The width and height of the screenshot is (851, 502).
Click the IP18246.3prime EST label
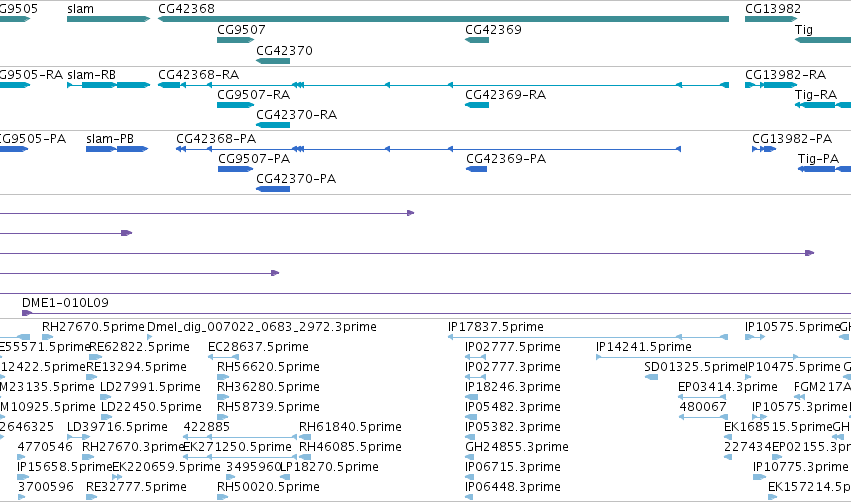pyautogui.click(x=513, y=387)
